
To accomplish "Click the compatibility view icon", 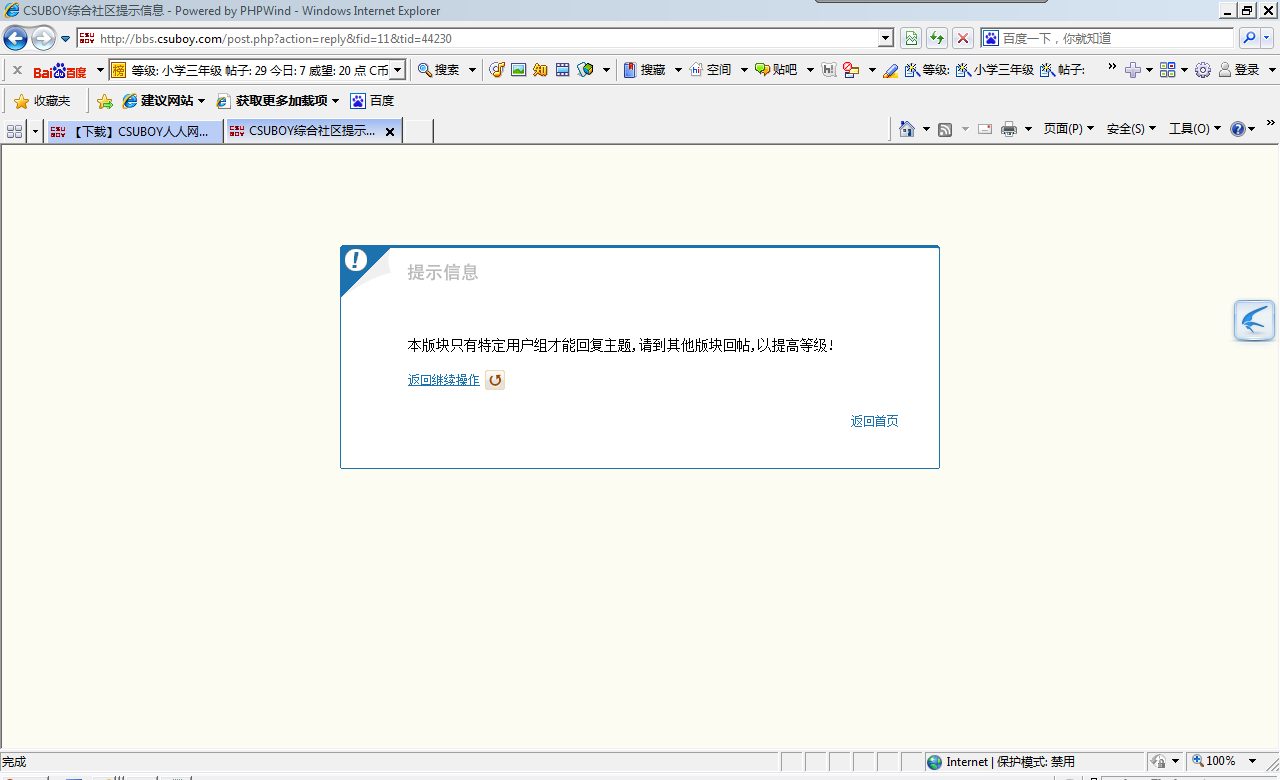I will (911, 38).
